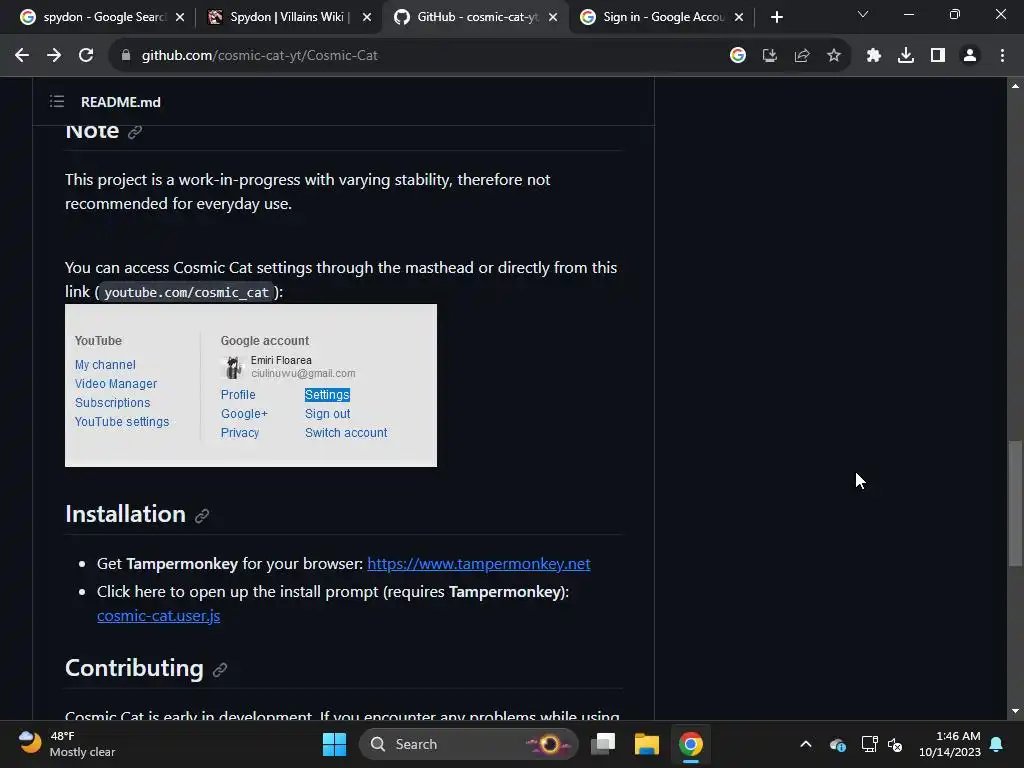The height and width of the screenshot is (768, 1024).
Task: Go back to the previous page
Action: point(22,56)
